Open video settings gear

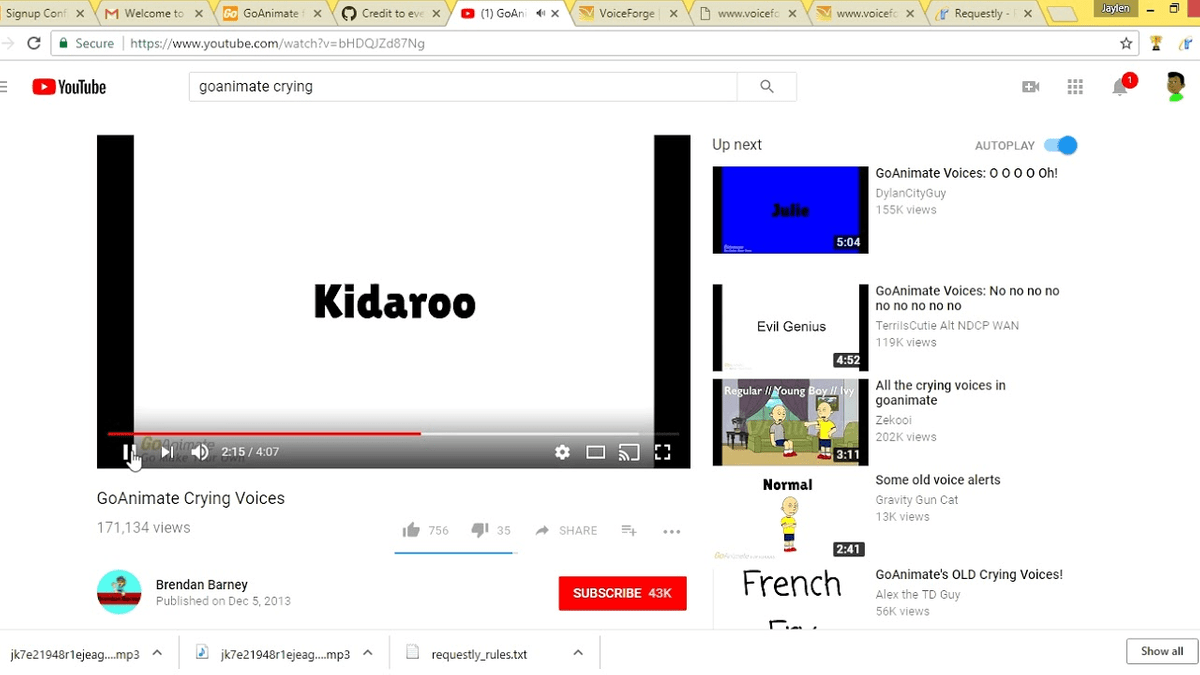point(562,452)
